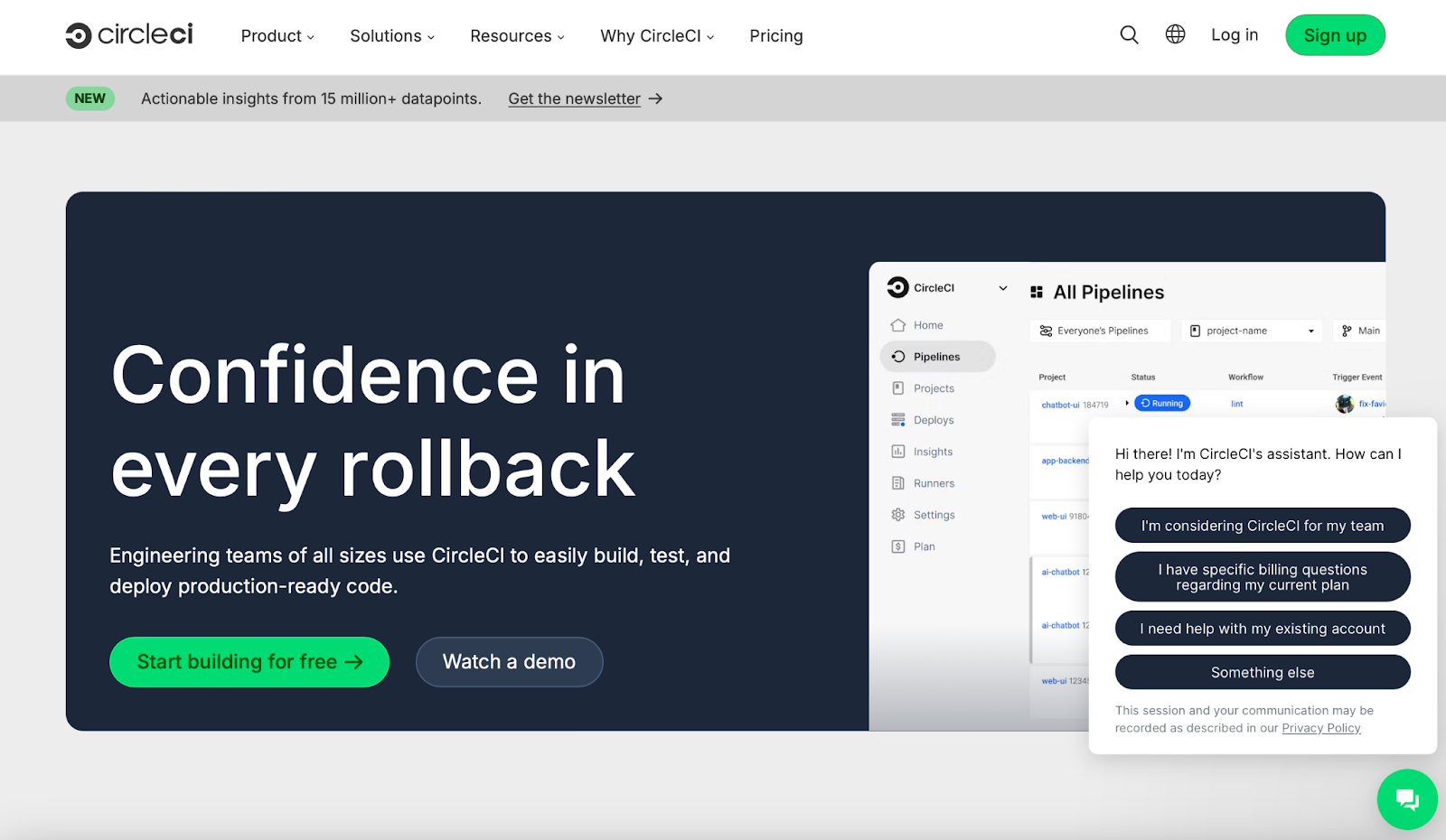Select Pipelines in dashboard sidebar
Image resolution: width=1446 pixels, height=840 pixels.
click(x=937, y=357)
